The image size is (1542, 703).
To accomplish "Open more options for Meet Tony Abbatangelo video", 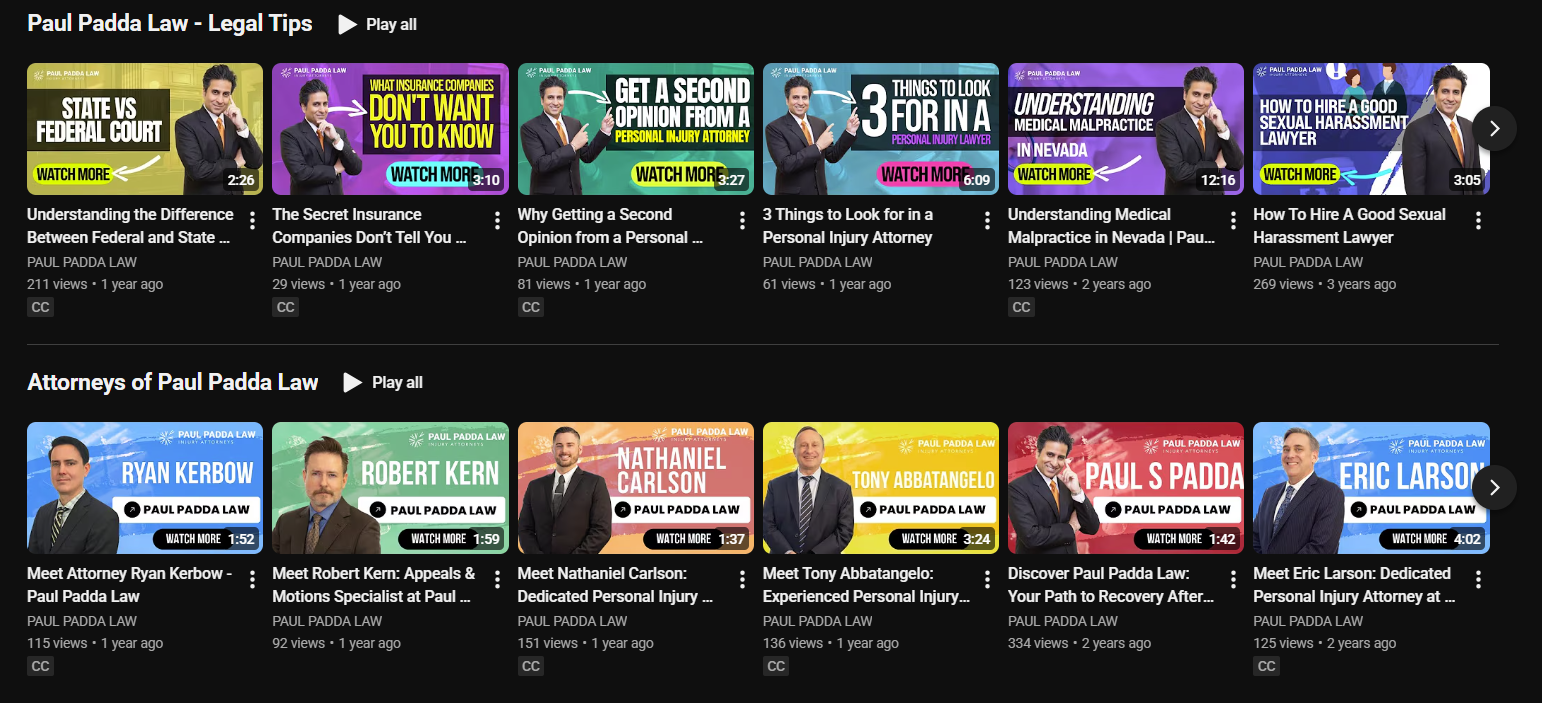I will pos(987,579).
